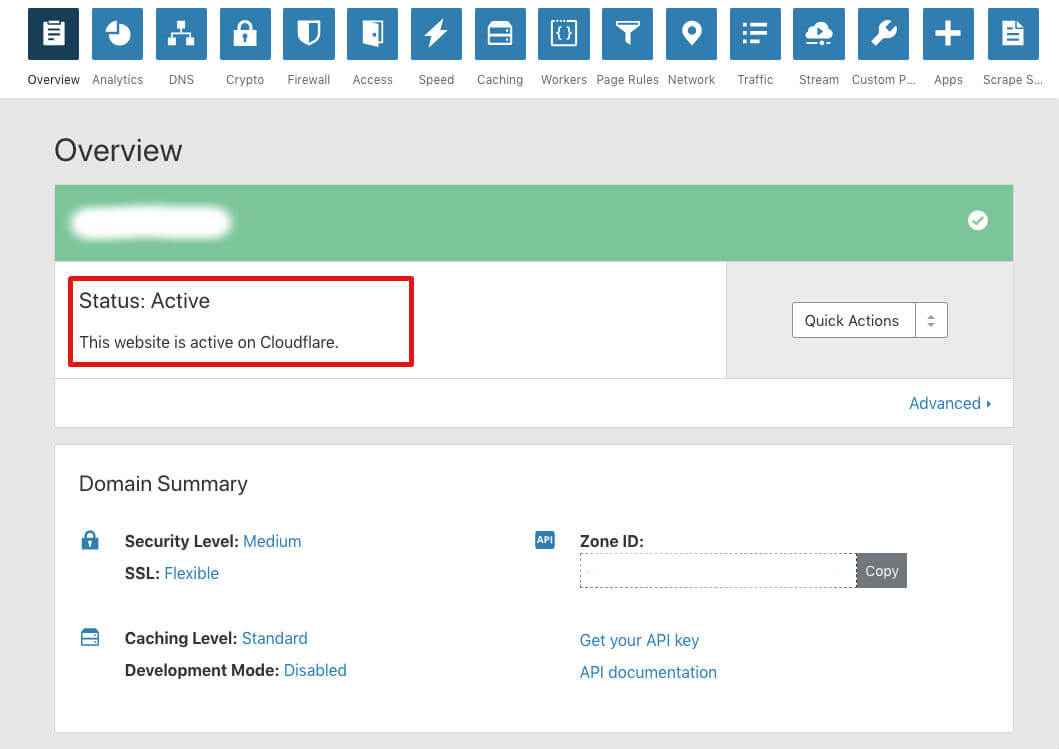
Task: Click the Standard caching level link
Action: point(274,638)
